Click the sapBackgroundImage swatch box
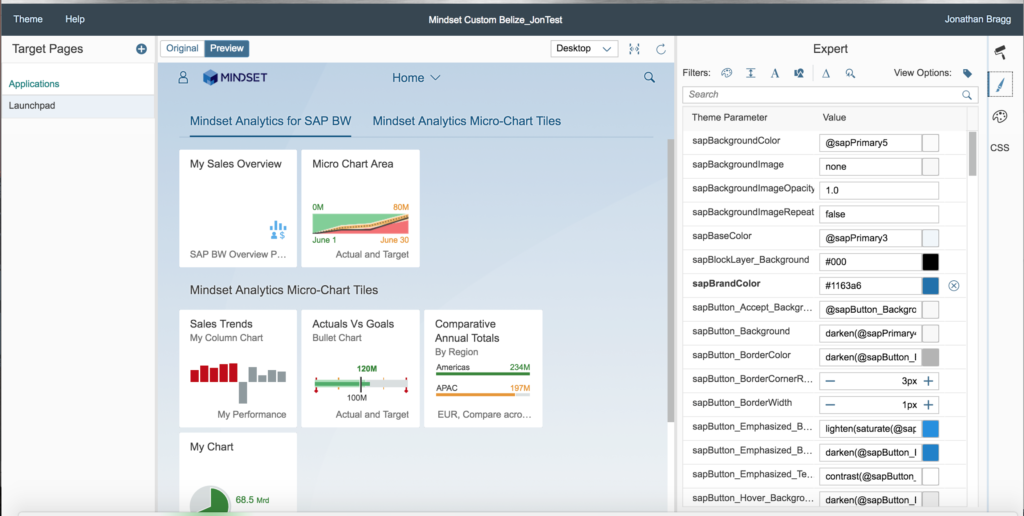Screen dimensions: 1024x516 (x=930, y=167)
